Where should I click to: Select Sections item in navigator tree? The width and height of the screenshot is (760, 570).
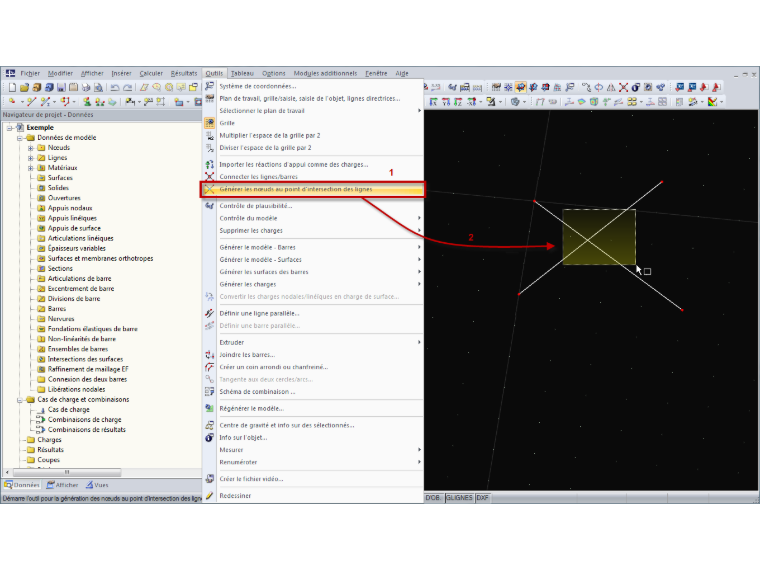click(60, 269)
